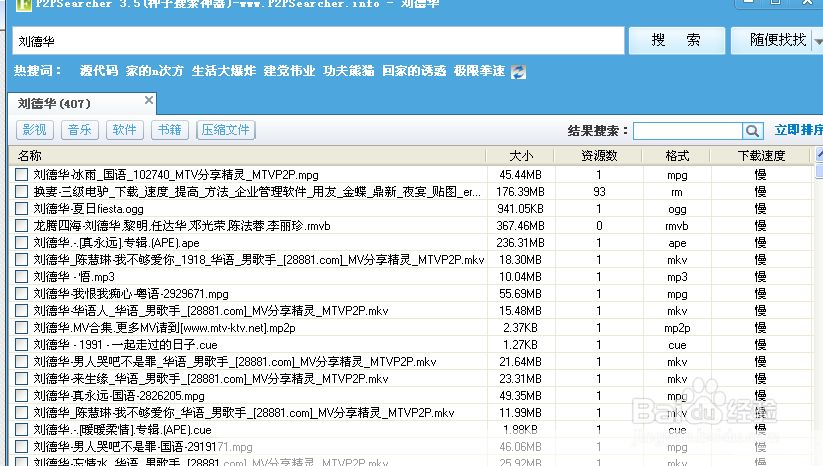
Task: Check the box for 刘德华-冰雨_国语 mpg
Action: (x=22, y=174)
